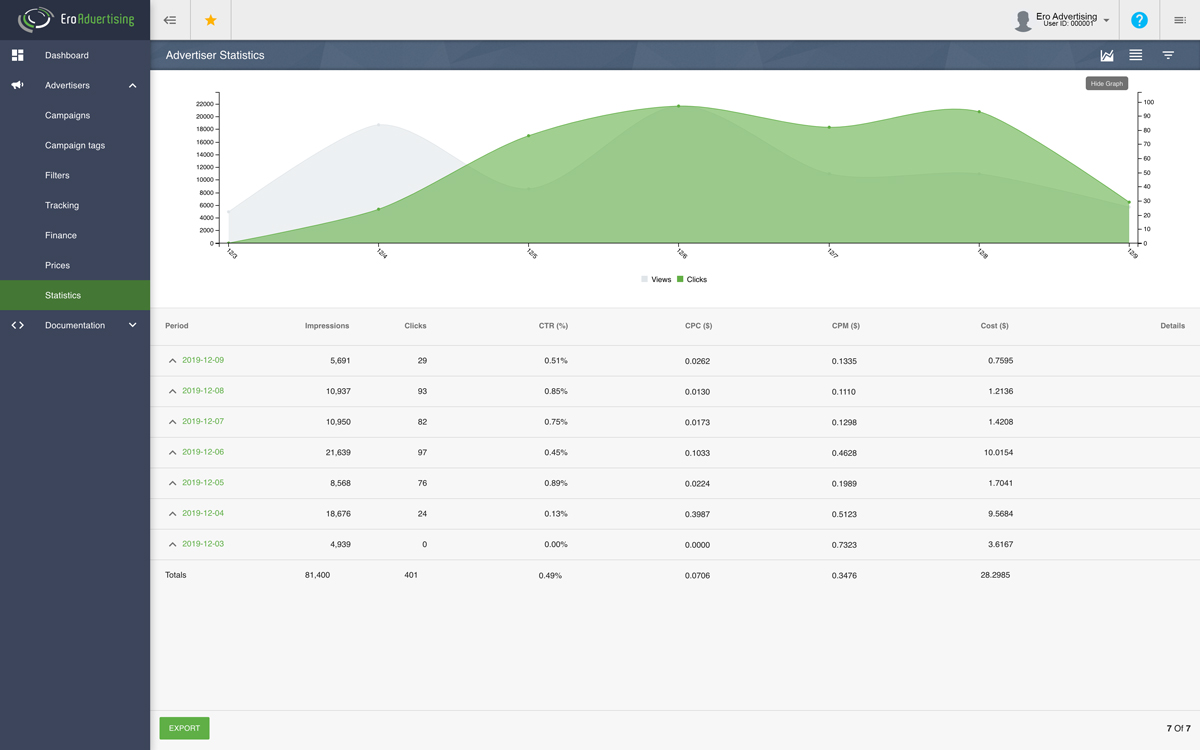Click the Clicks data point at 12/8
The width and height of the screenshot is (1200, 750).
coord(979,112)
